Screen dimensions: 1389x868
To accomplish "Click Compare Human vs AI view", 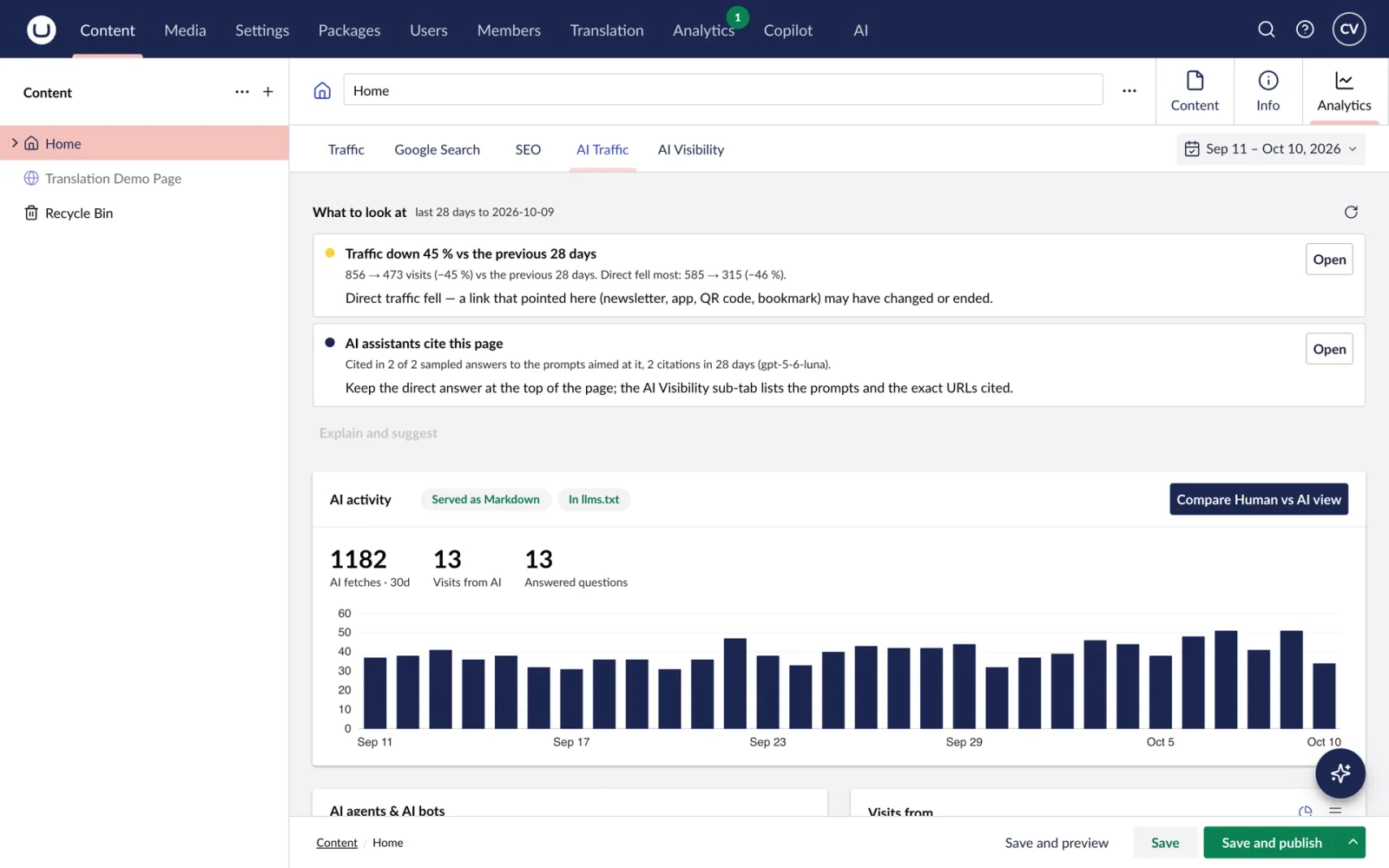I will pyautogui.click(x=1259, y=499).
